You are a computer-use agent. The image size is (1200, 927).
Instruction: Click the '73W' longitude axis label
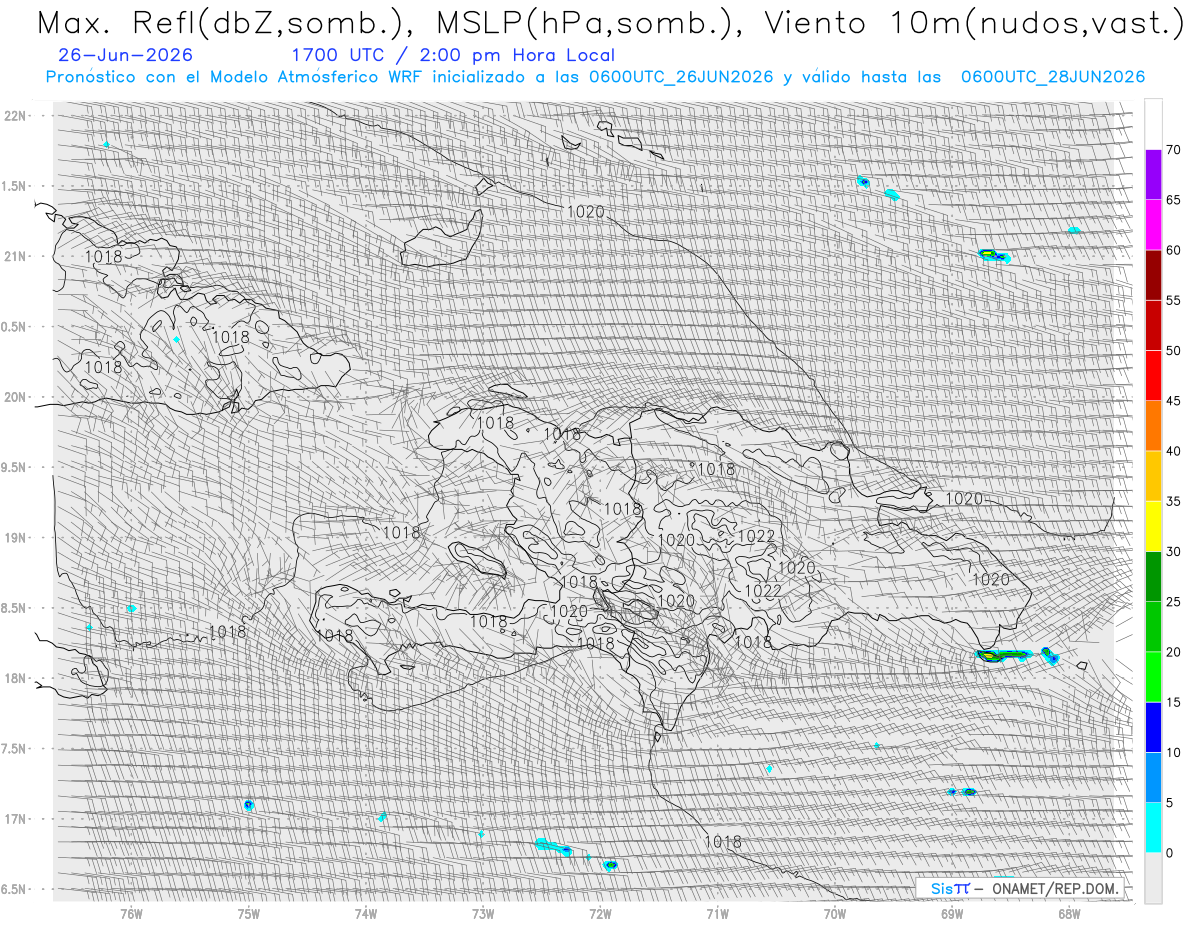pyautogui.click(x=483, y=912)
